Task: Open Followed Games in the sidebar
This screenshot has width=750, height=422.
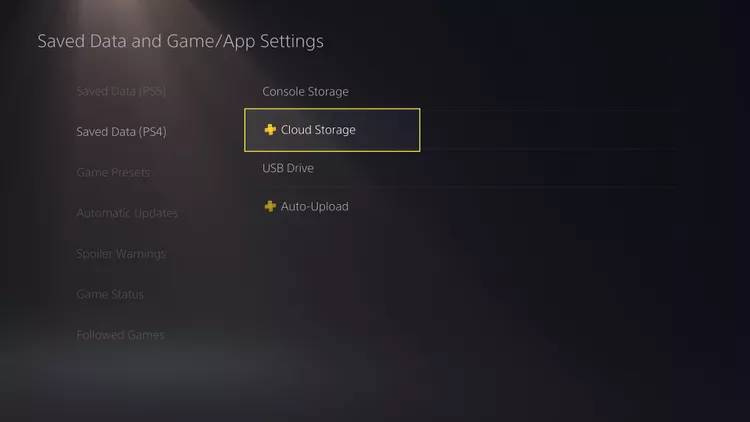Action: coord(121,335)
